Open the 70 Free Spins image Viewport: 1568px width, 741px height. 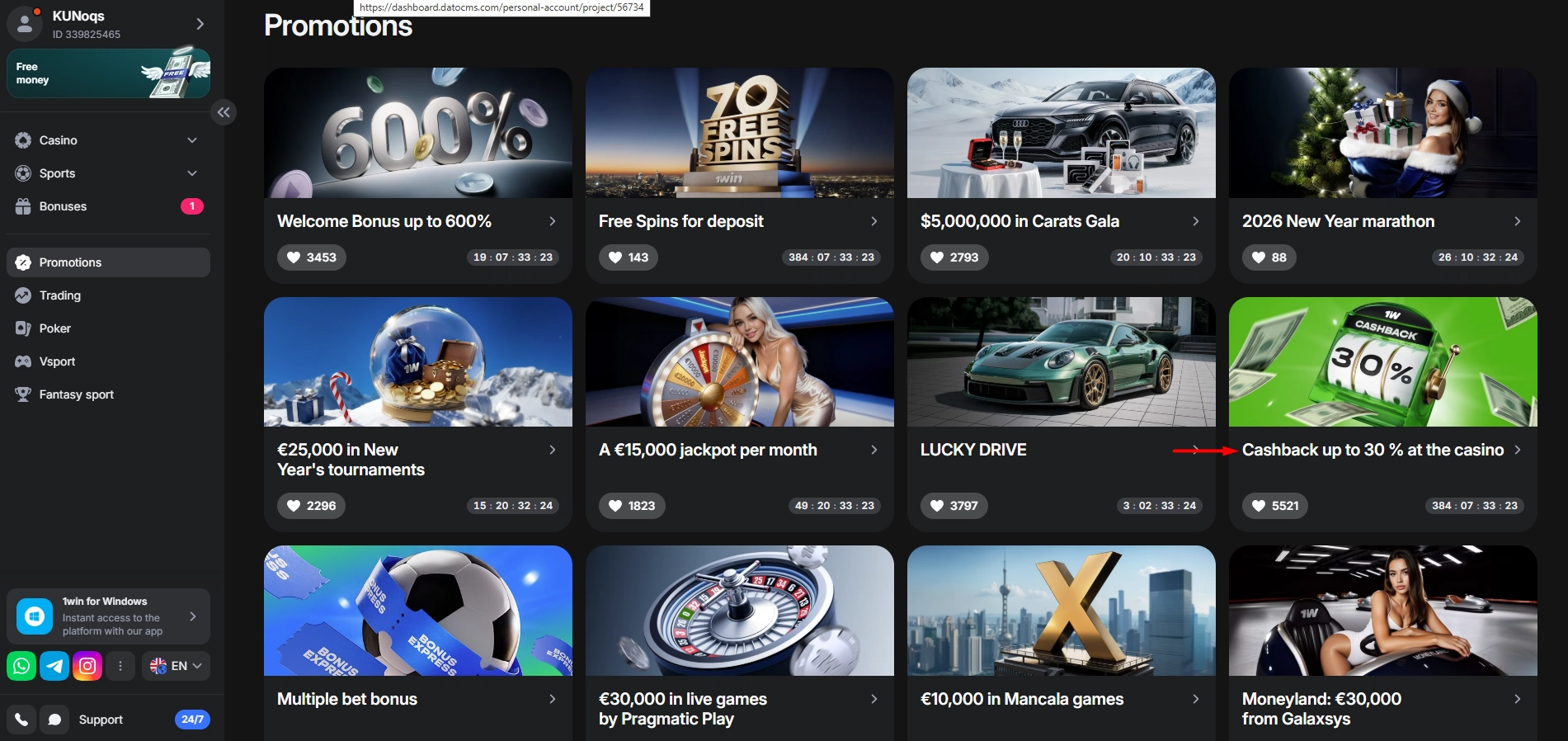click(740, 133)
